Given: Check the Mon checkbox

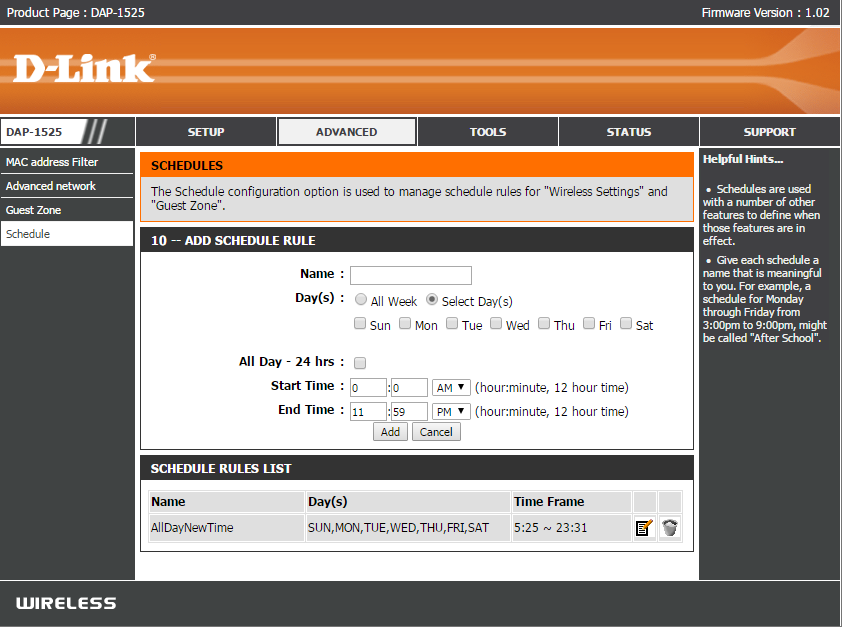Looking at the screenshot, I should (405, 323).
